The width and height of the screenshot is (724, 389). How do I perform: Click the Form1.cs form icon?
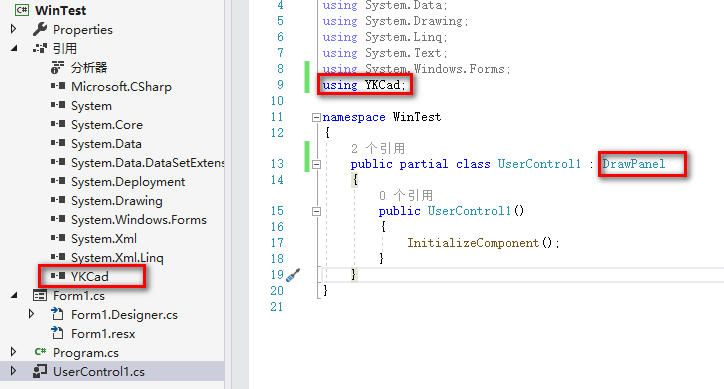40,295
